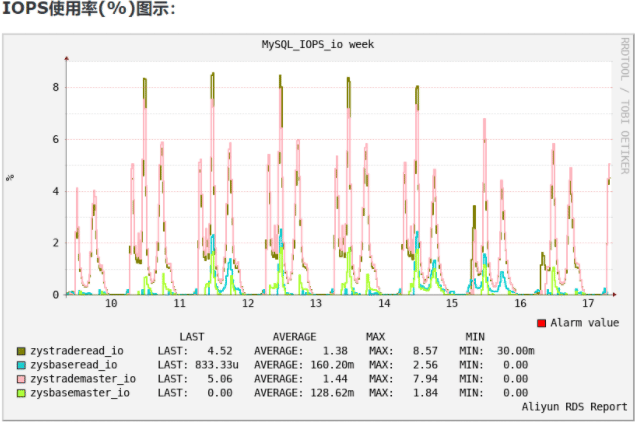641x424 pixels.
Task: Select the zystrademaster_io legend label
Action: [x=83, y=379]
